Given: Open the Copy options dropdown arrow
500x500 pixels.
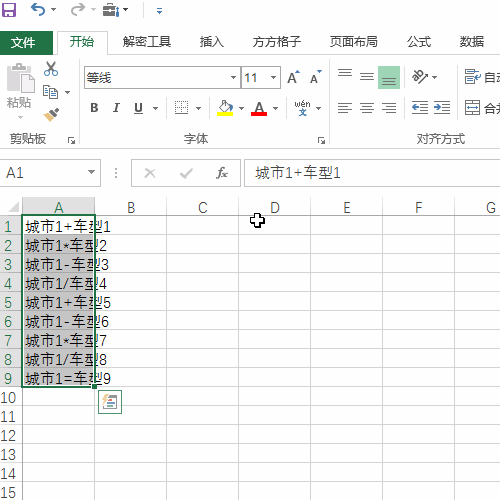Looking at the screenshot, I should pyautogui.click(x=67, y=92).
